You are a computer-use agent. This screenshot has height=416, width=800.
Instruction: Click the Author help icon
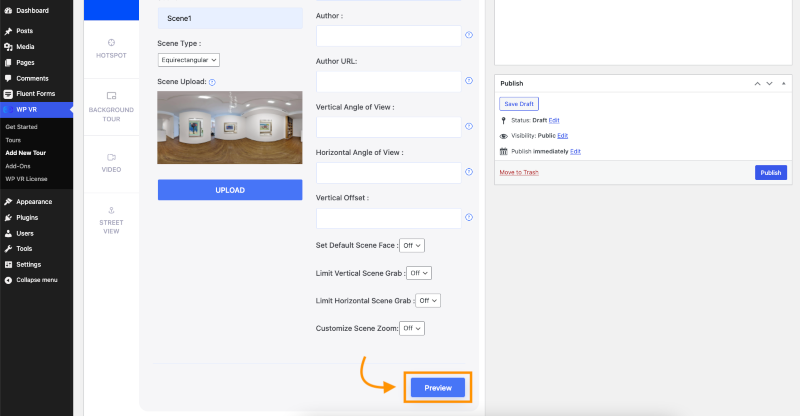click(469, 35)
